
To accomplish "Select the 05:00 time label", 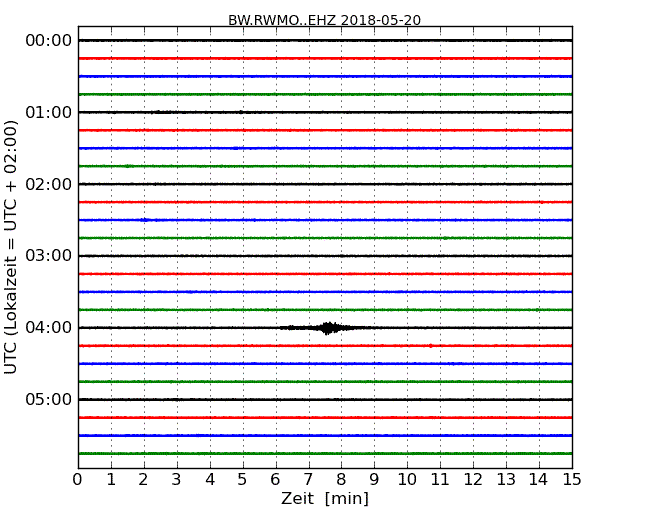I will (x=49, y=399).
